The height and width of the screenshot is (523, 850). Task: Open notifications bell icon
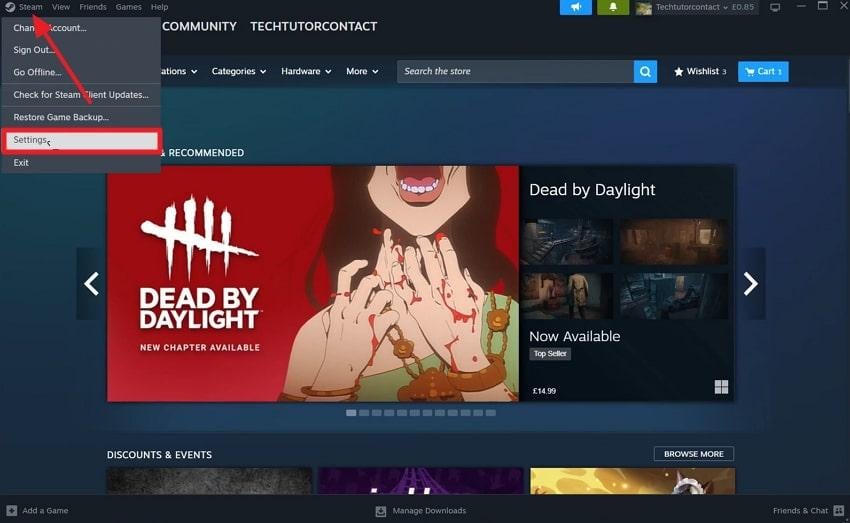click(613, 7)
